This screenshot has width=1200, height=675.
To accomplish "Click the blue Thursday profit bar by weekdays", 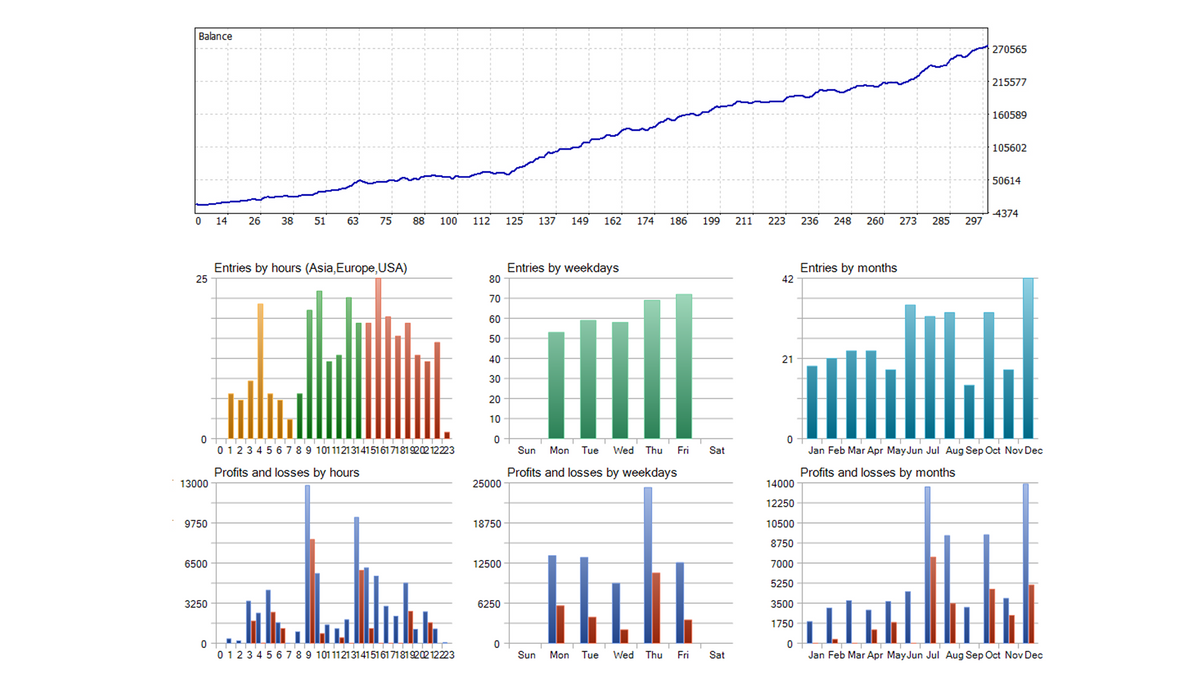I will tap(648, 565).
